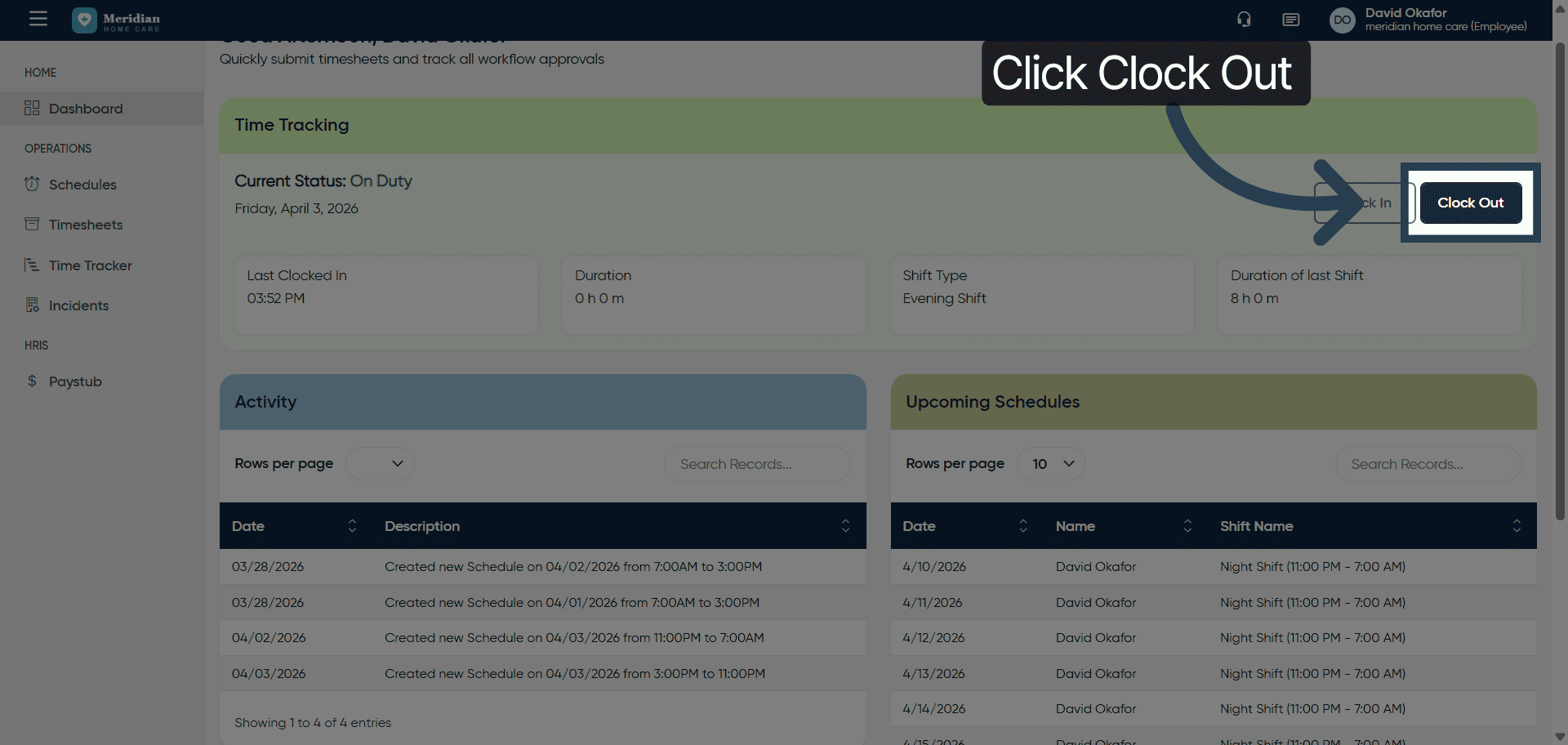Screen dimensions: 1568x745
Task: Click the Clock Out button
Action: [x=1470, y=203]
